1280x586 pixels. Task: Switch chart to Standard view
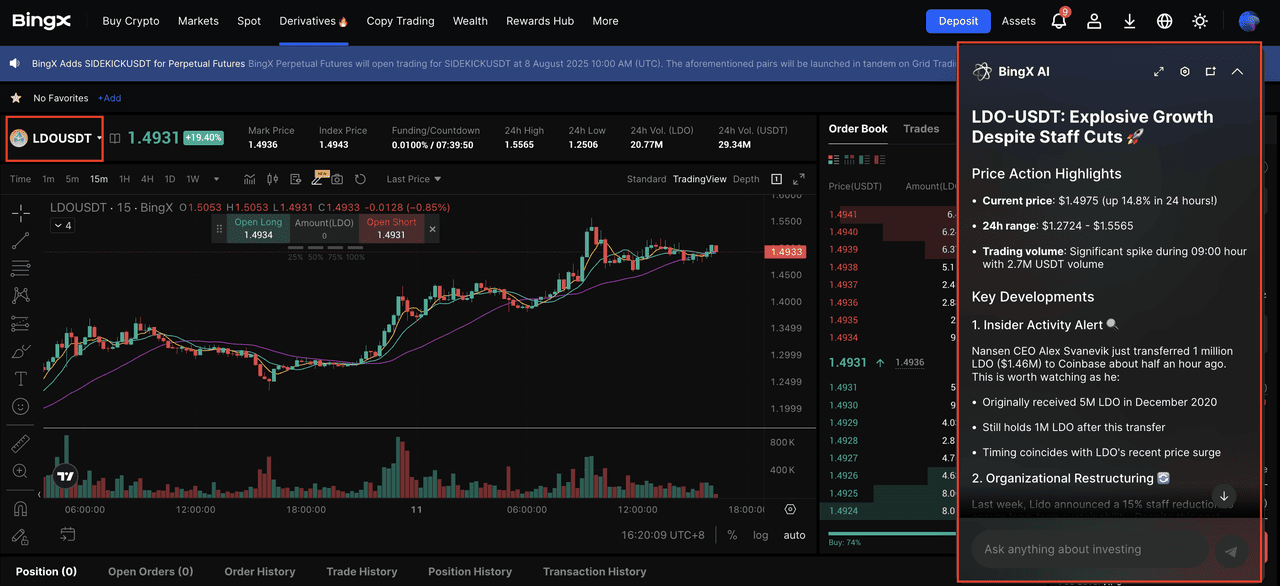coord(646,179)
